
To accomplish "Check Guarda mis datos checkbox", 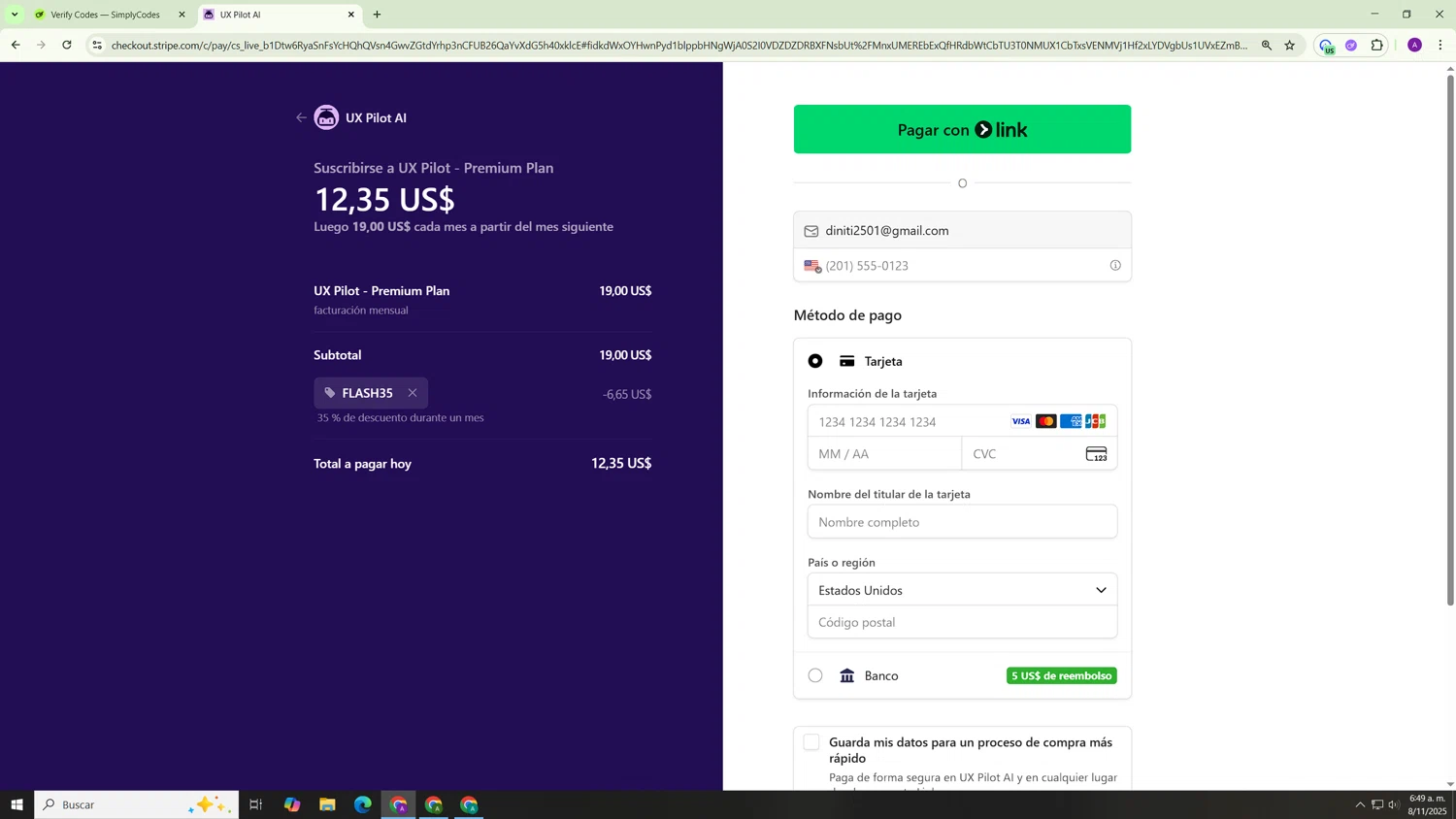I will (x=811, y=742).
